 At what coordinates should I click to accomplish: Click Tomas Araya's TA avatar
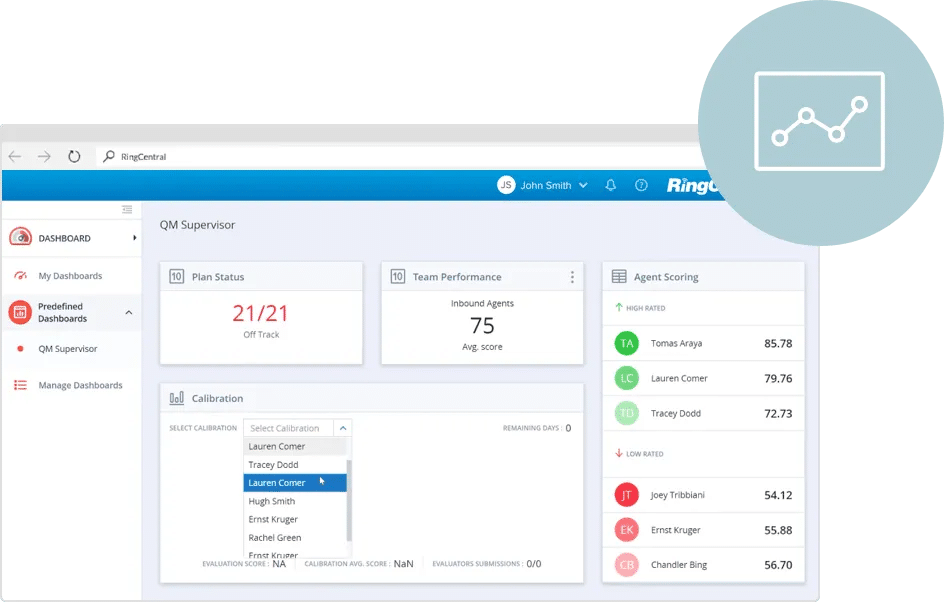pyautogui.click(x=626, y=343)
